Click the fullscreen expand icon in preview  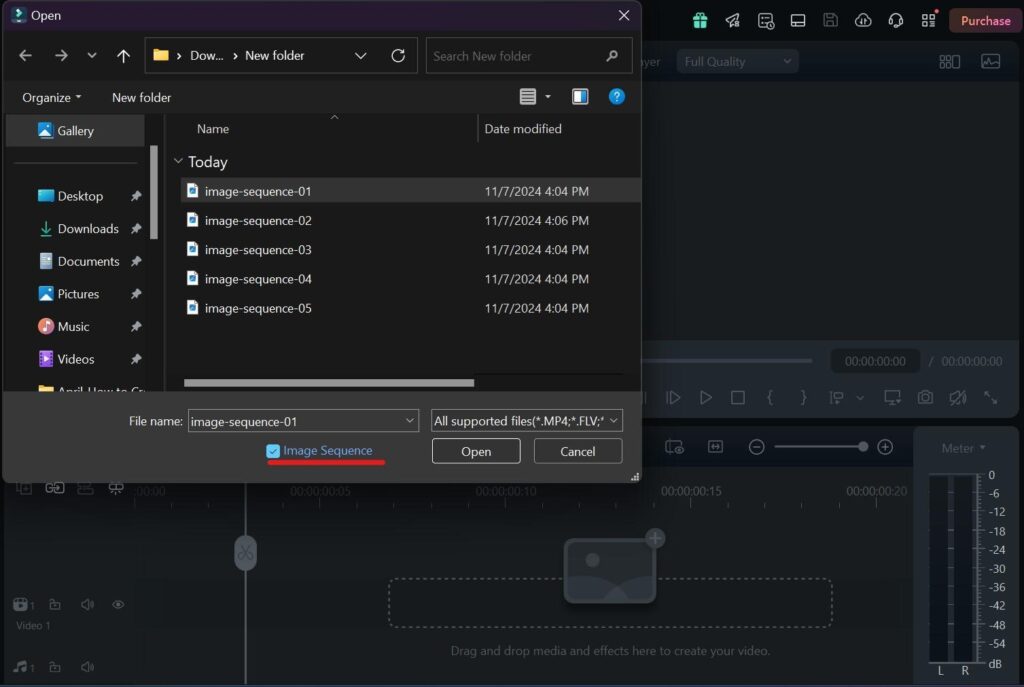pyautogui.click(x=990, y=397)
